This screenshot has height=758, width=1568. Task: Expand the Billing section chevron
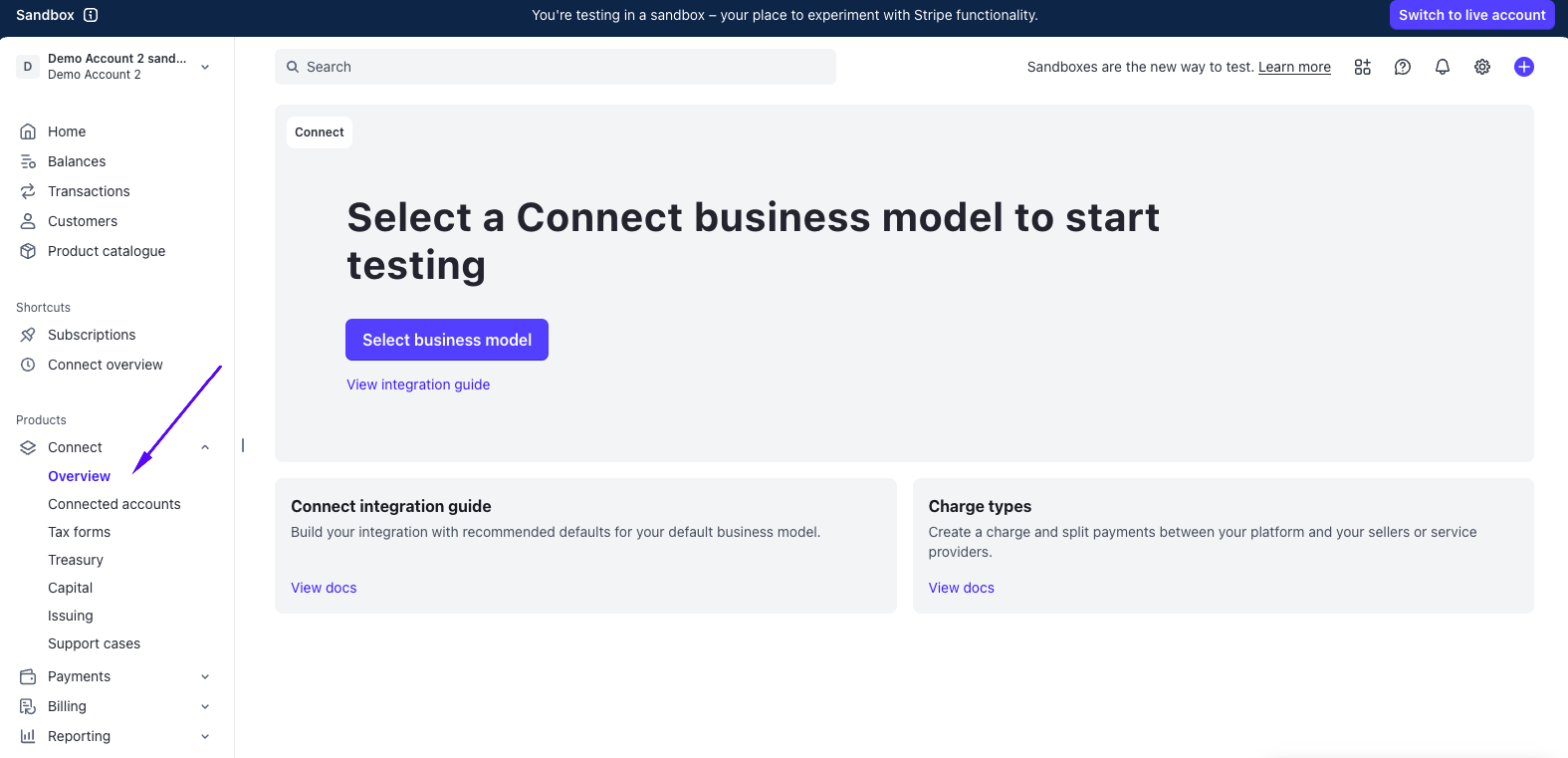pyautogui.click(x=205, y=706)
